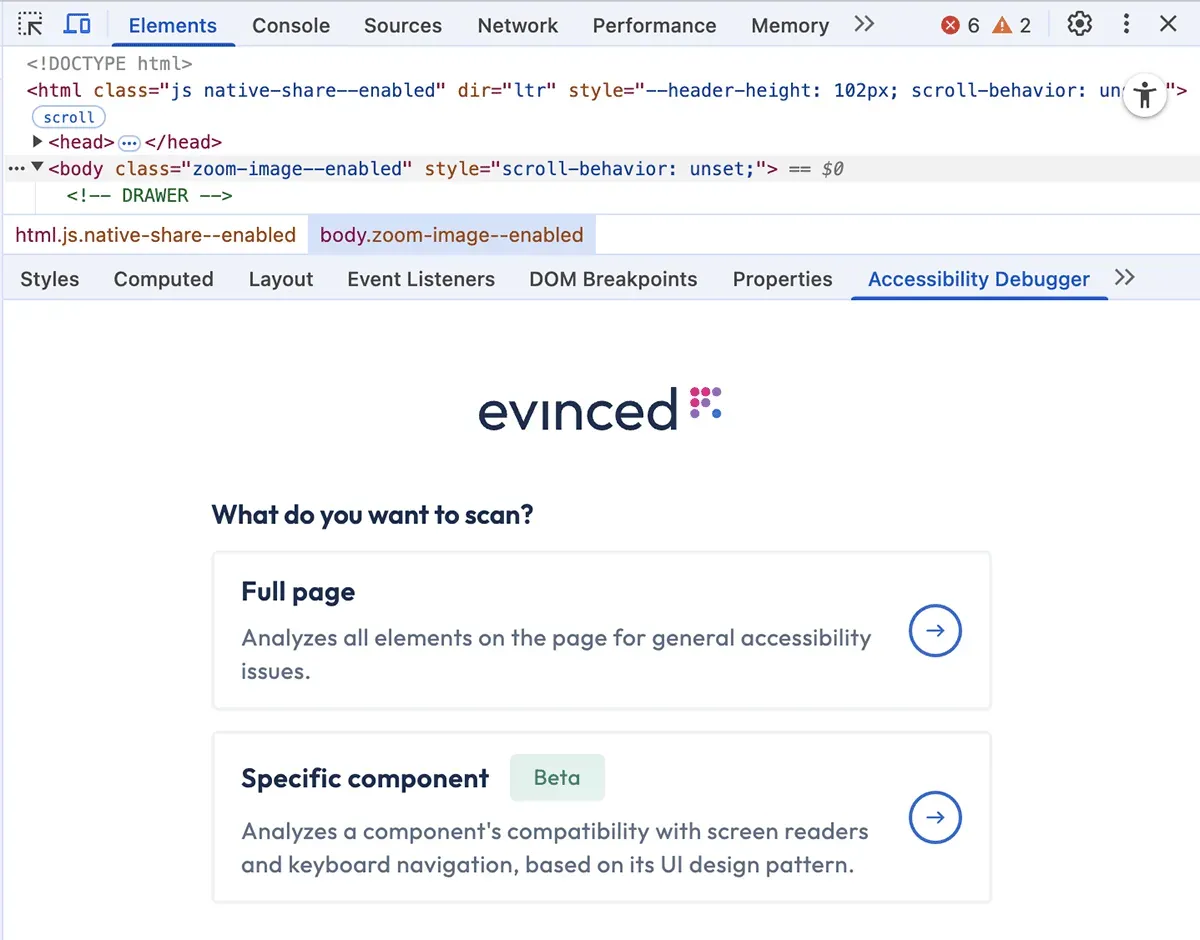Open the Memory tab
The image size is (1200, 940).
click(790, 25)
